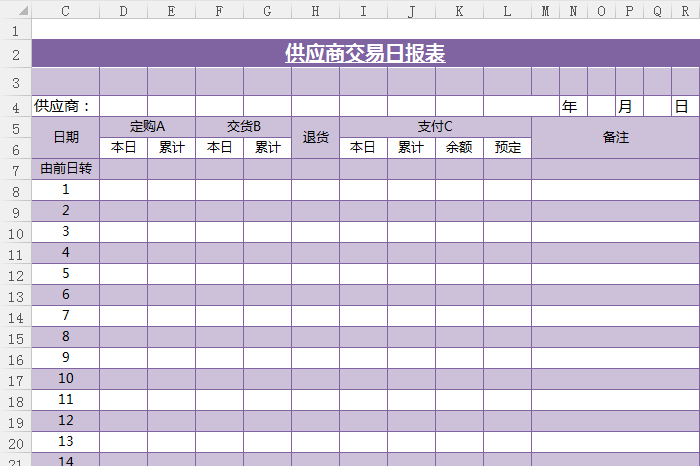Select column D header
This screenshot has height=466, width=700.
(123, 11)
